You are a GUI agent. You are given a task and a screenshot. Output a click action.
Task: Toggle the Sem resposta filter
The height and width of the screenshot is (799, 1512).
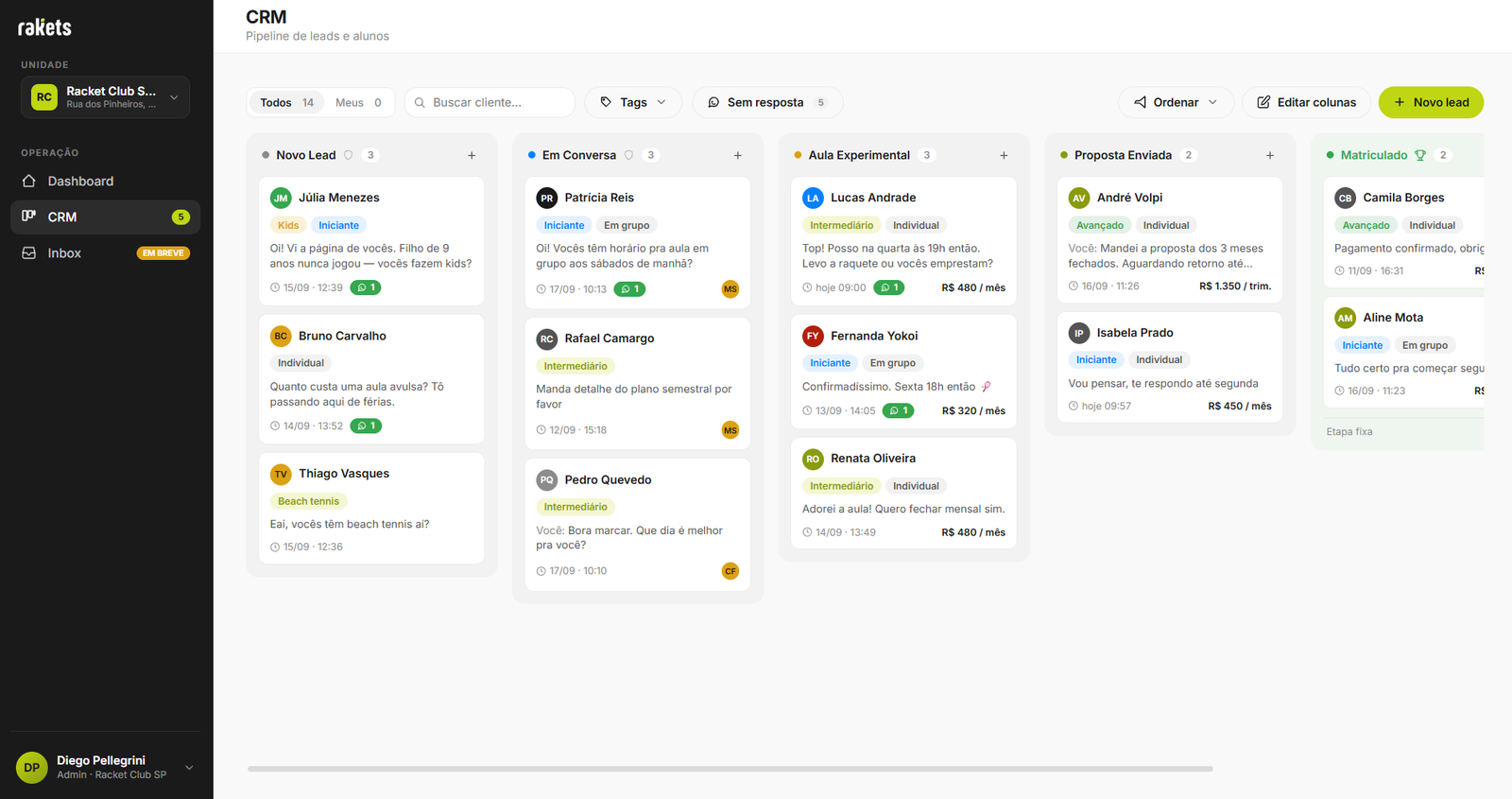click(x=767, y=102)
